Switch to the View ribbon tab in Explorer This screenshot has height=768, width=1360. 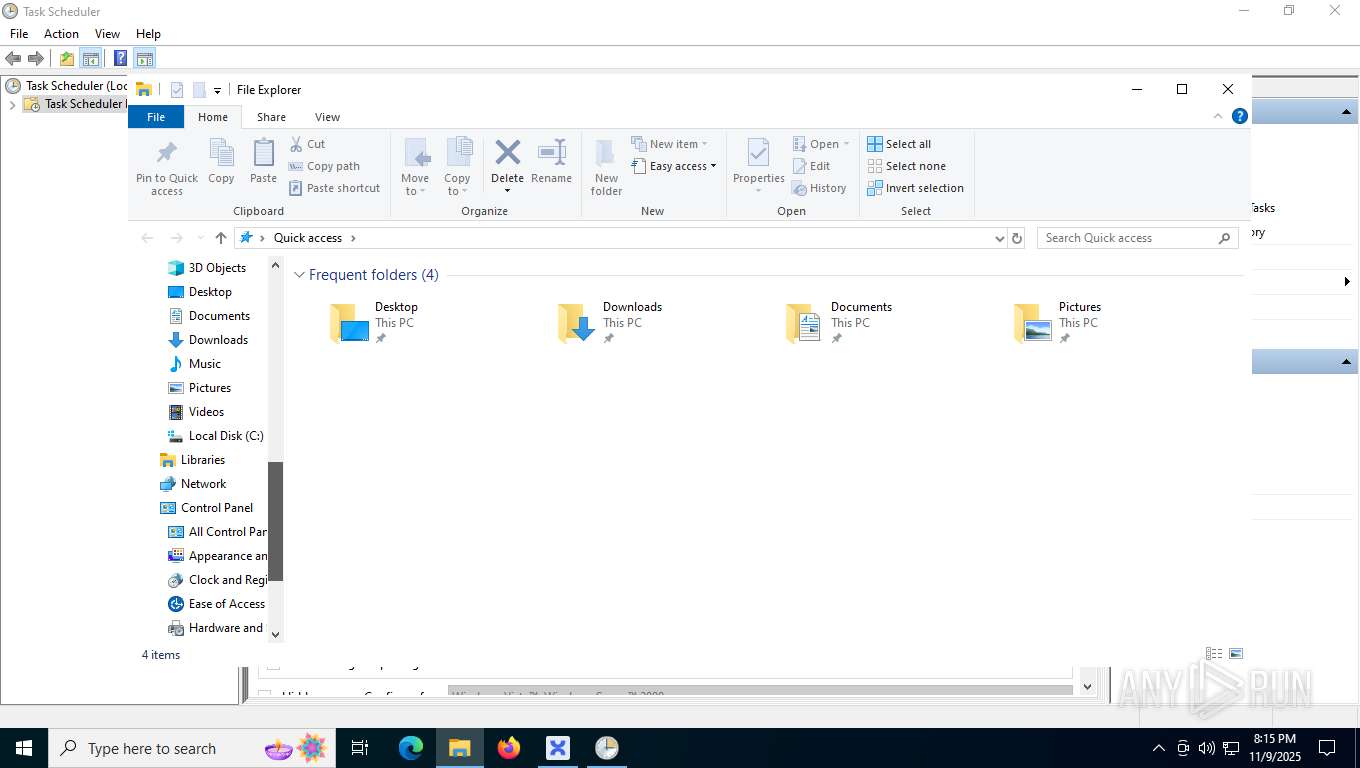[x=327, y=117]
